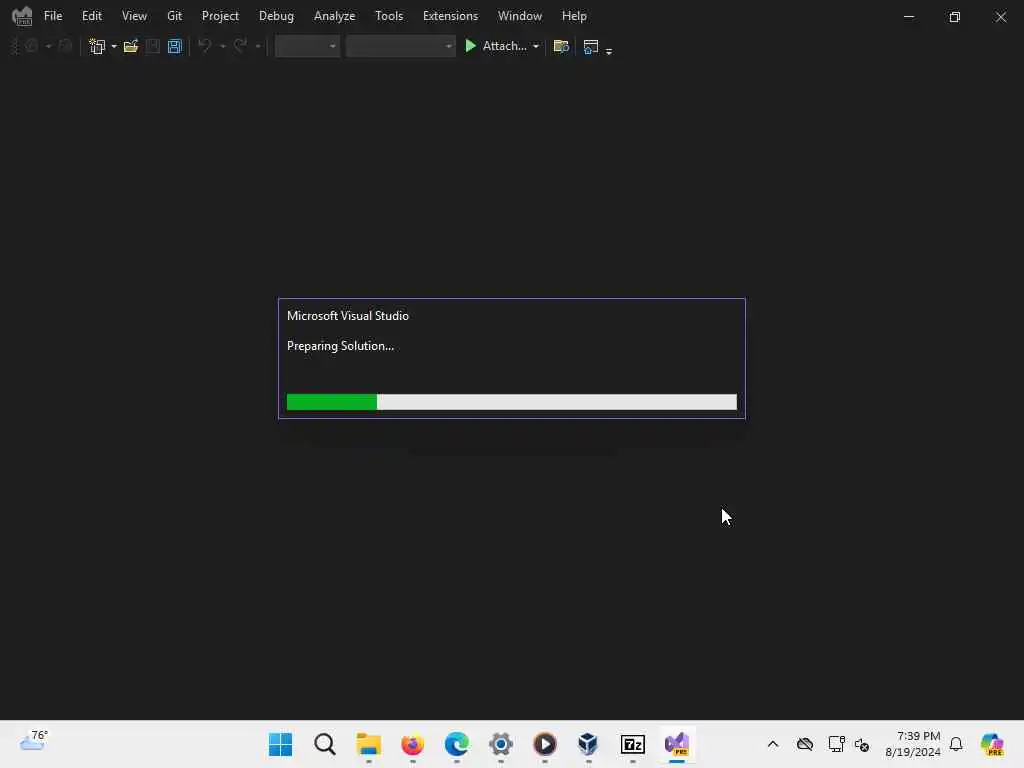Open the Solution Platforms combo box

400,46
